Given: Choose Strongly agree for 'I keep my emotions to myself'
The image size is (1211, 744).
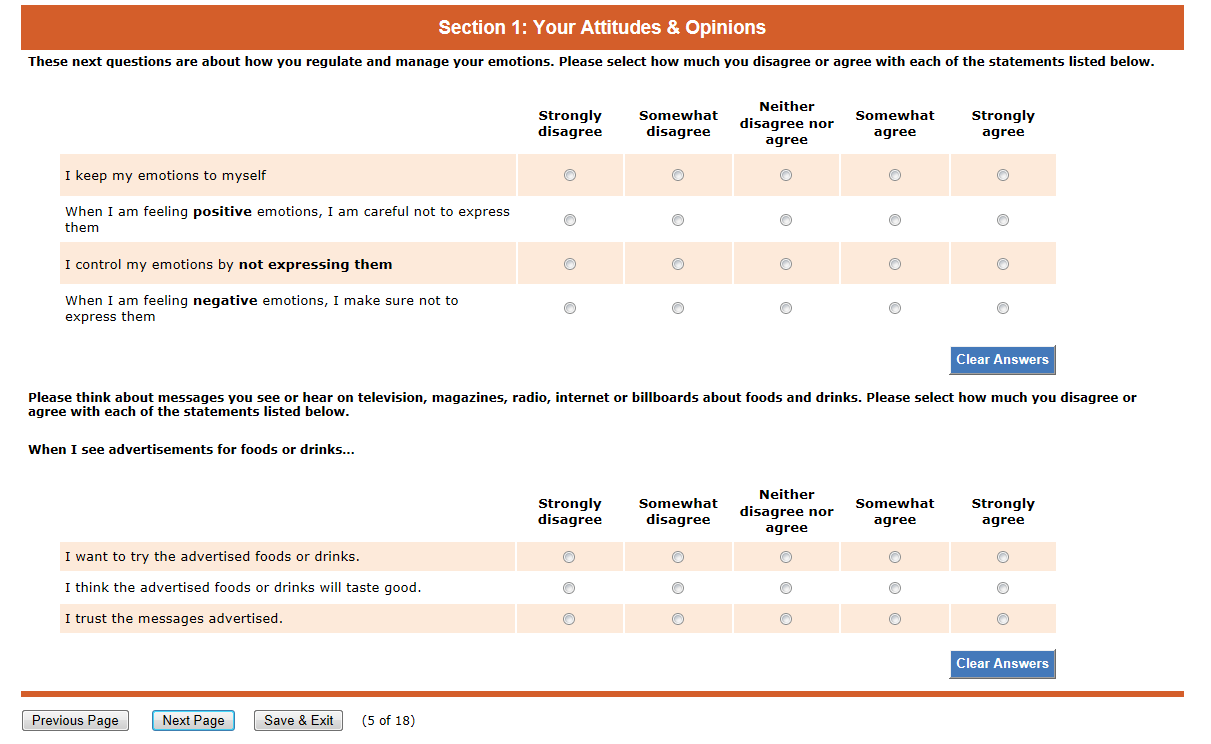Looking at the screenshot, I should (1003, 176).
